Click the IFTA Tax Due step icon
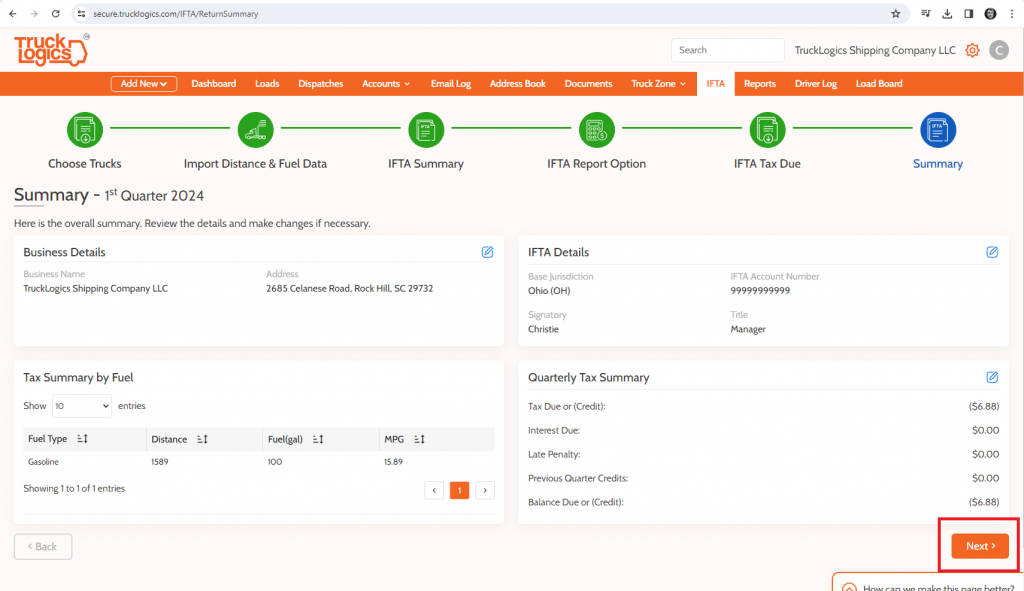1024x591 pixels. point(767,130)
